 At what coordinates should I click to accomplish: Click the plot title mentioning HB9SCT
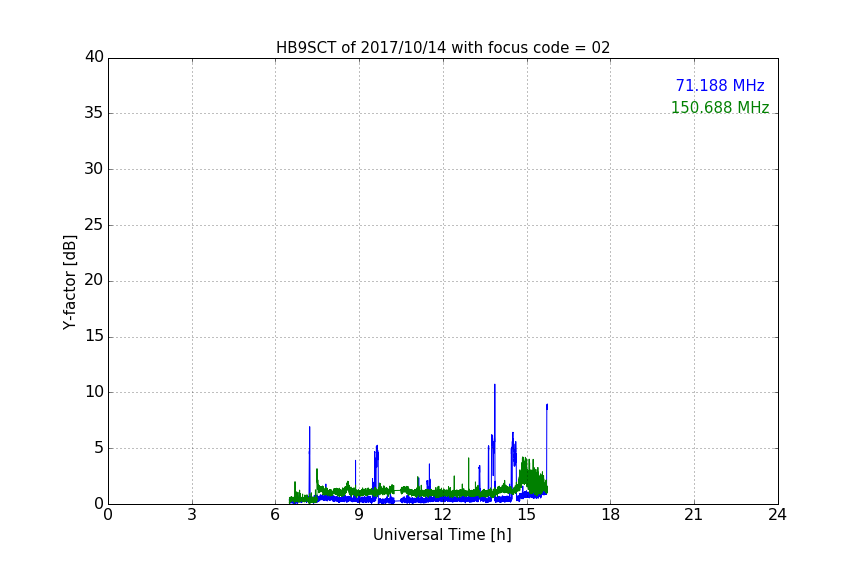(442, 48)
